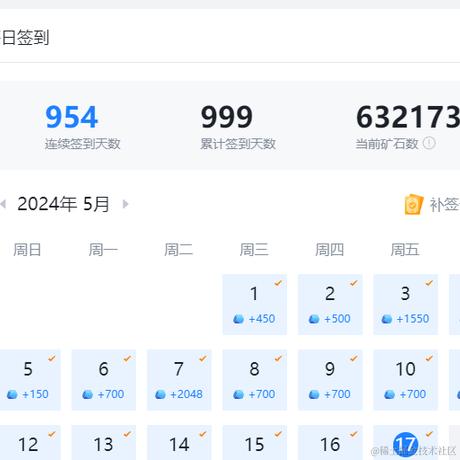Image resolution: width=460 pixels, height=460 pixels.
Task: Click the info icon beside 当前矿石数
Action: [429, 143]
